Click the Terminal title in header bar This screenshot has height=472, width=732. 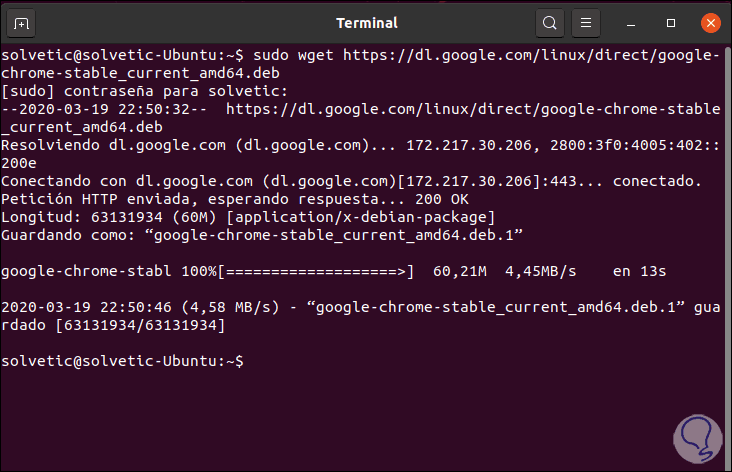366,22
